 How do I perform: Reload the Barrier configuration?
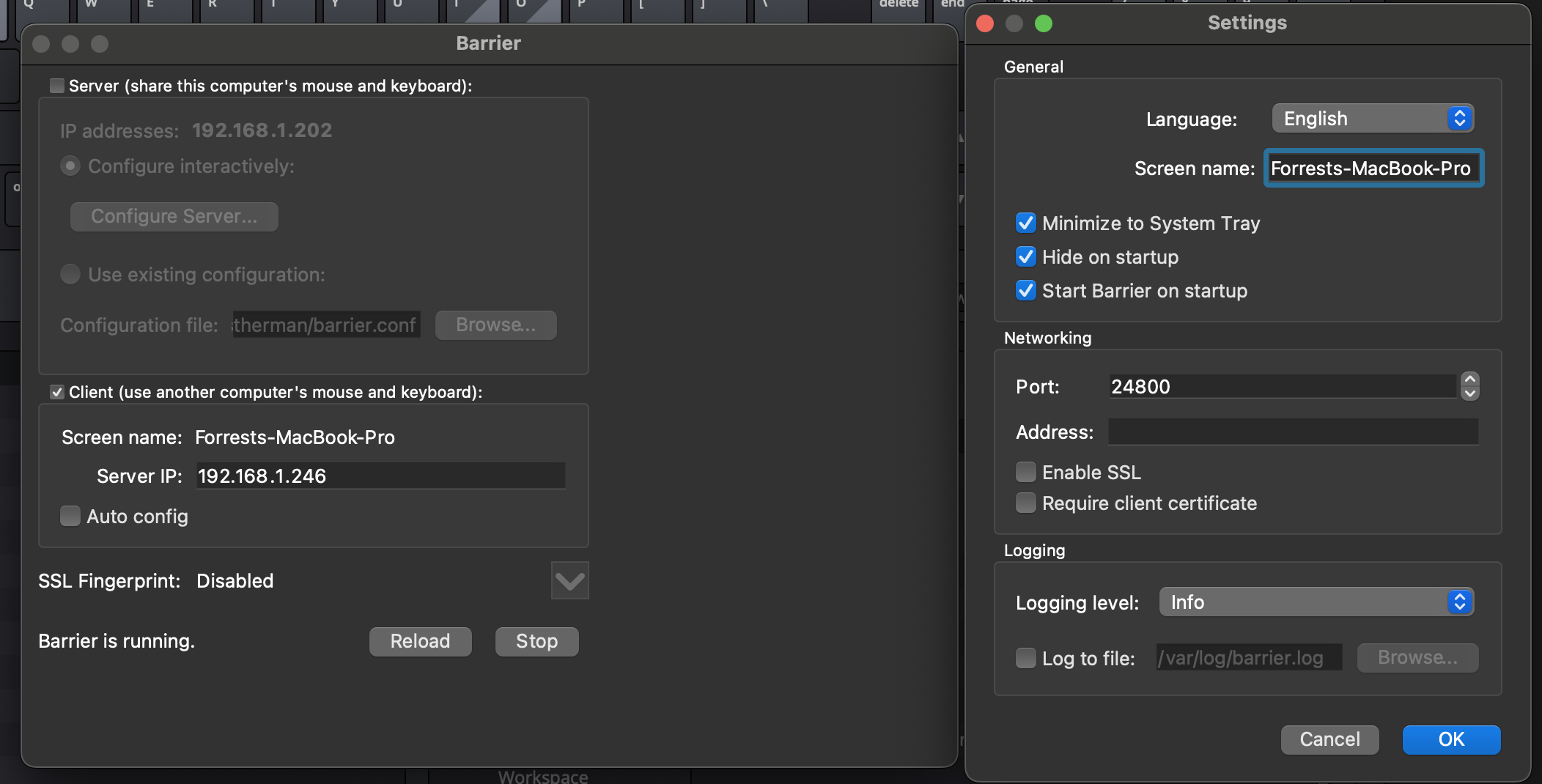click(x=420, y=641)
